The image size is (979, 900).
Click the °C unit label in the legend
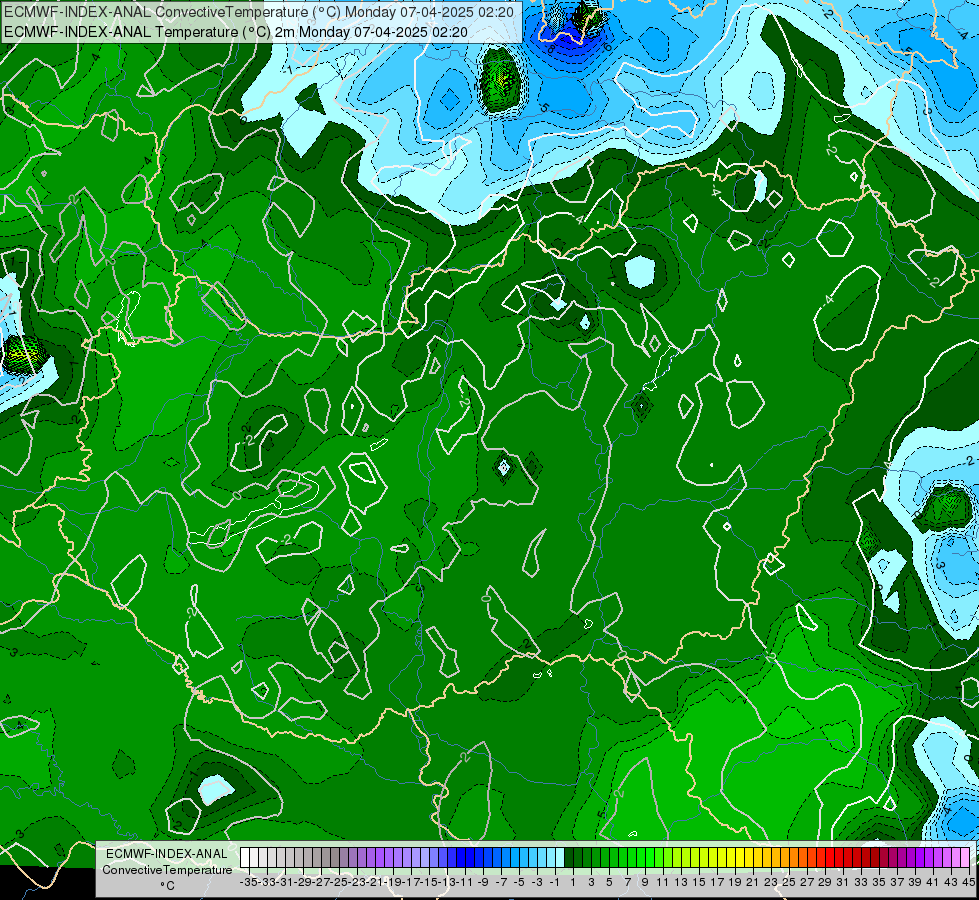point(167,885)
